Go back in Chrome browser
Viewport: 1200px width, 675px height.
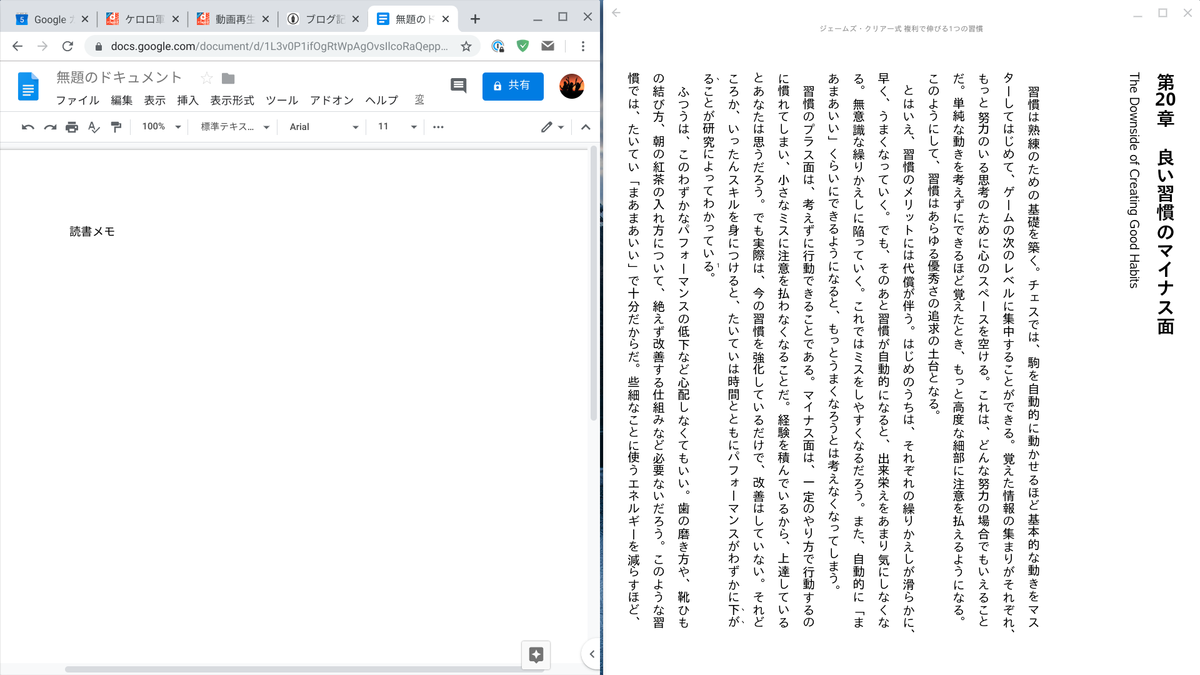click(17, 46)
